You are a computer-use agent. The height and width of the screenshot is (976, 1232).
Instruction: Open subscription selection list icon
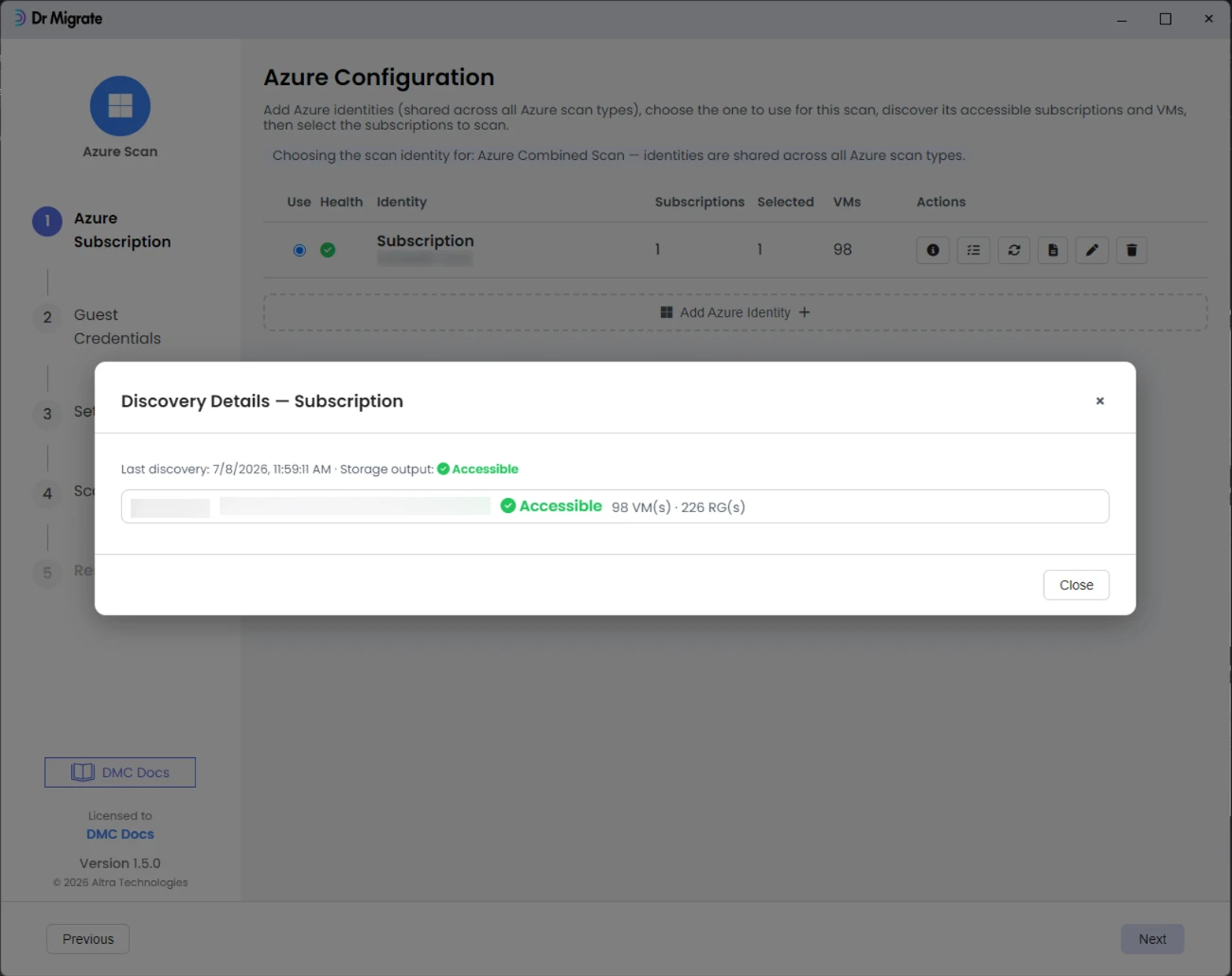pos(973,250)
